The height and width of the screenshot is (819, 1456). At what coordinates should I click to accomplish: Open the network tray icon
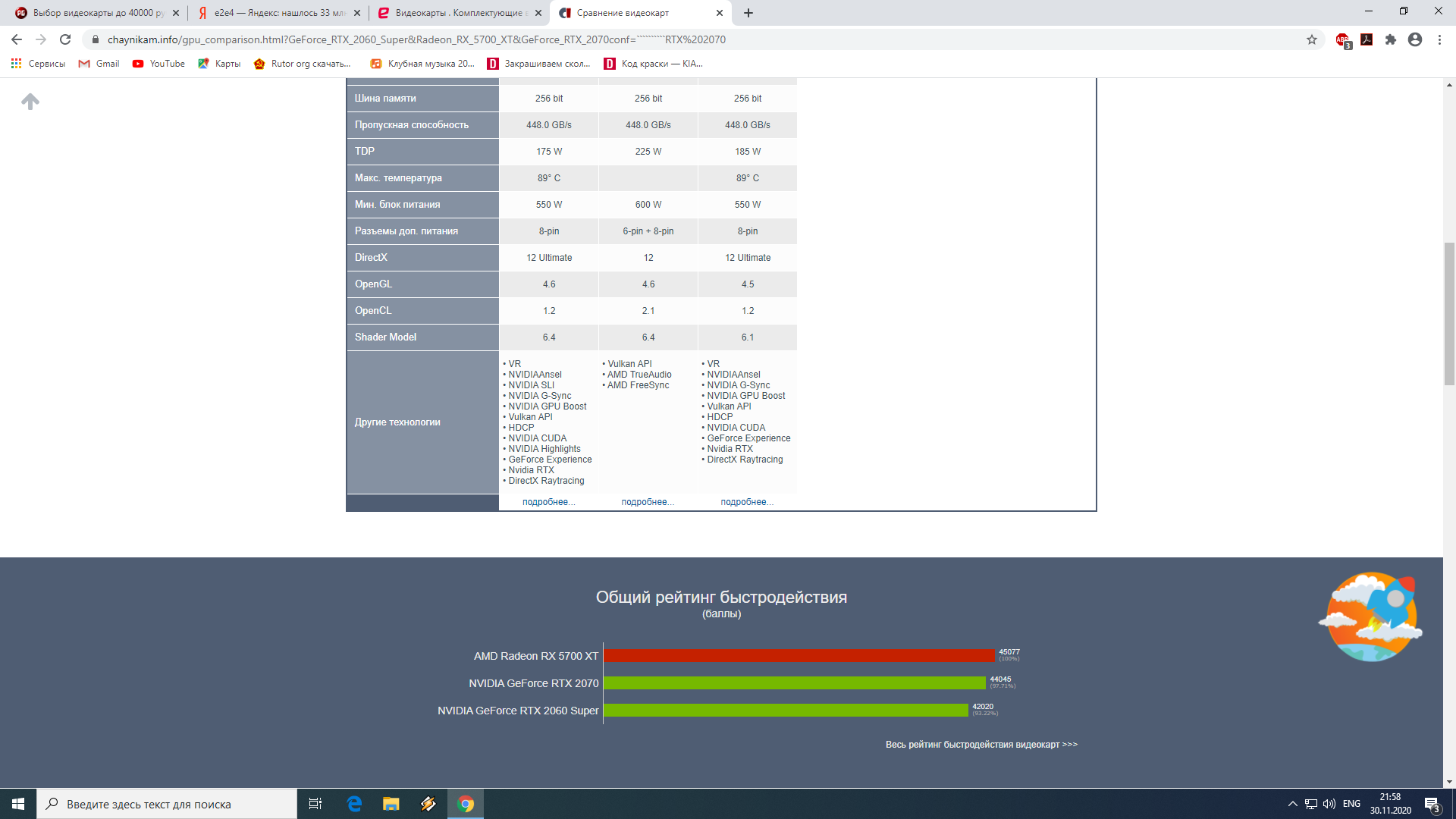(x=1311, y=804)
